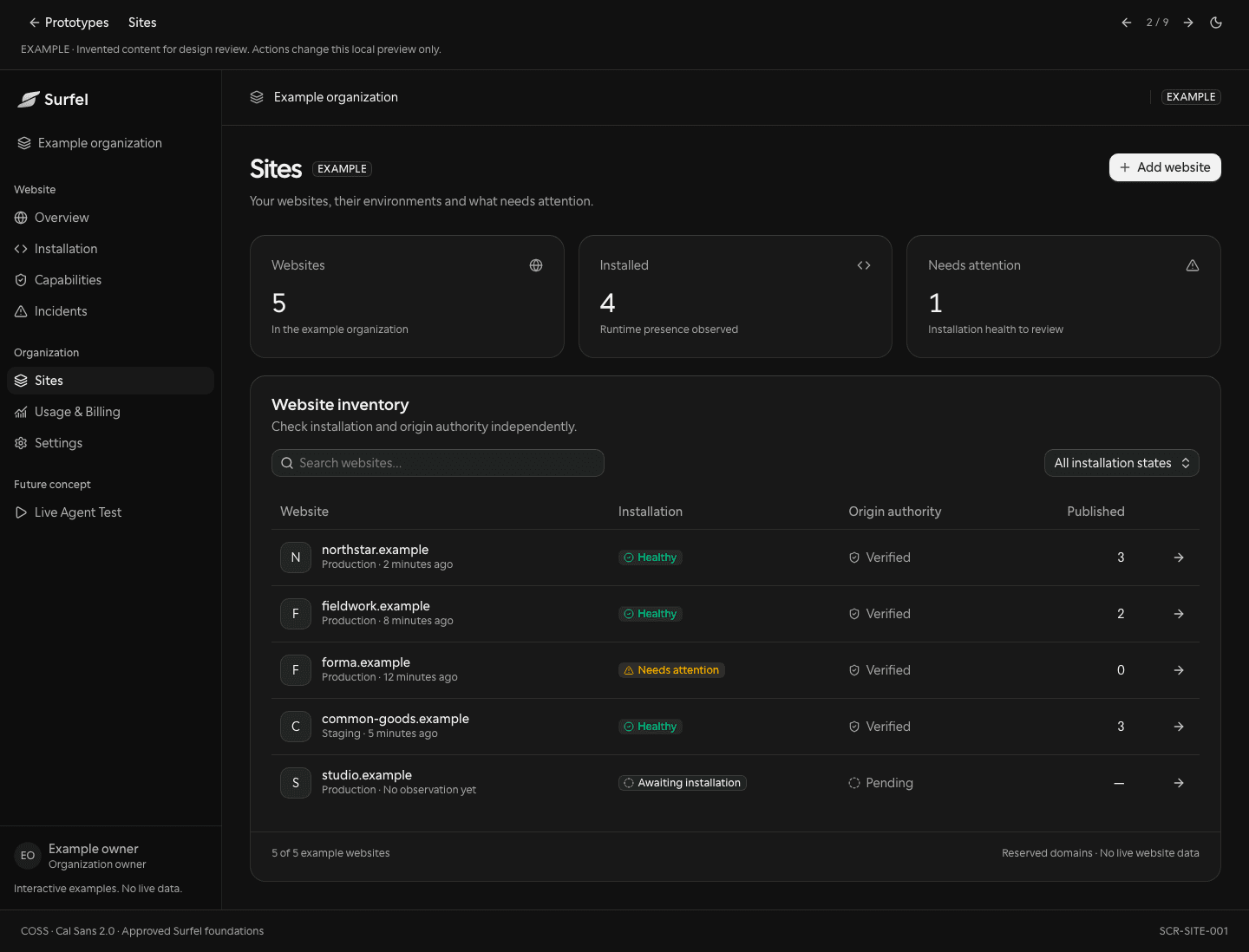1249x952 pixels.
Task: Open Live Agent Test
Action: point(110,512)
